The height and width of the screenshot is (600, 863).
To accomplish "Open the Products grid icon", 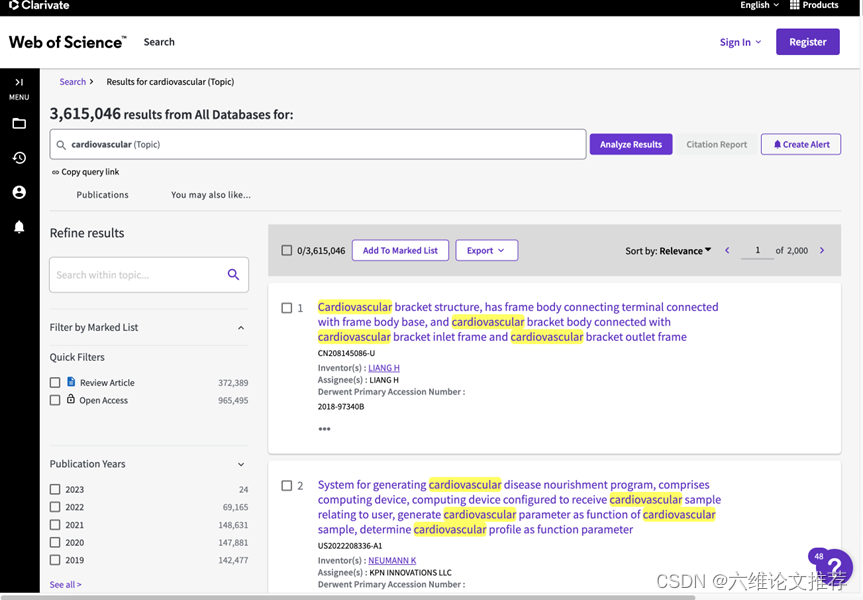I will [794, 5].
